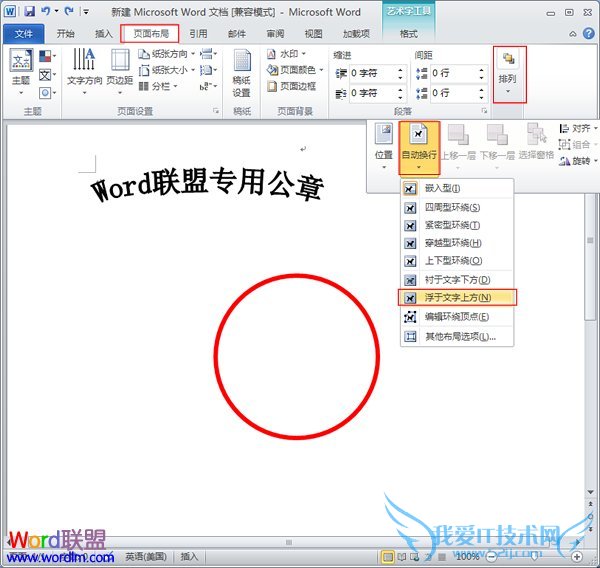Viewport: 600px width, 568px height.
Task: Click Rotate (旋转) option
Action: [577, 161]
